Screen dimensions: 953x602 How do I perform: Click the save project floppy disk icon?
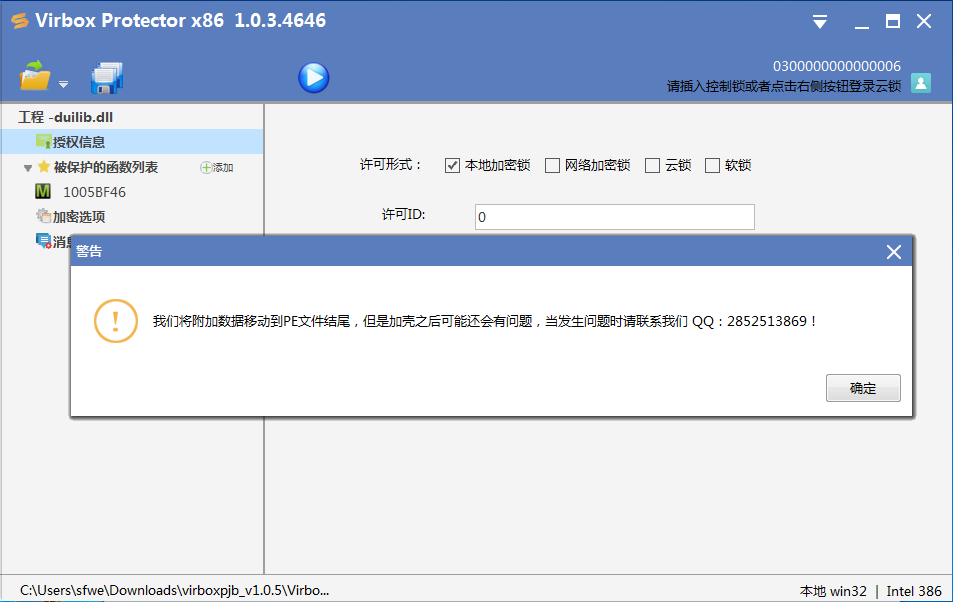pyautogui.click(x=107, y=78)
